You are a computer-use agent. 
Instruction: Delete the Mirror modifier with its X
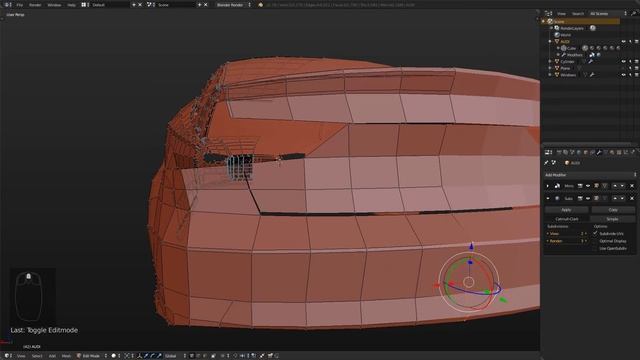coord(632,186)
